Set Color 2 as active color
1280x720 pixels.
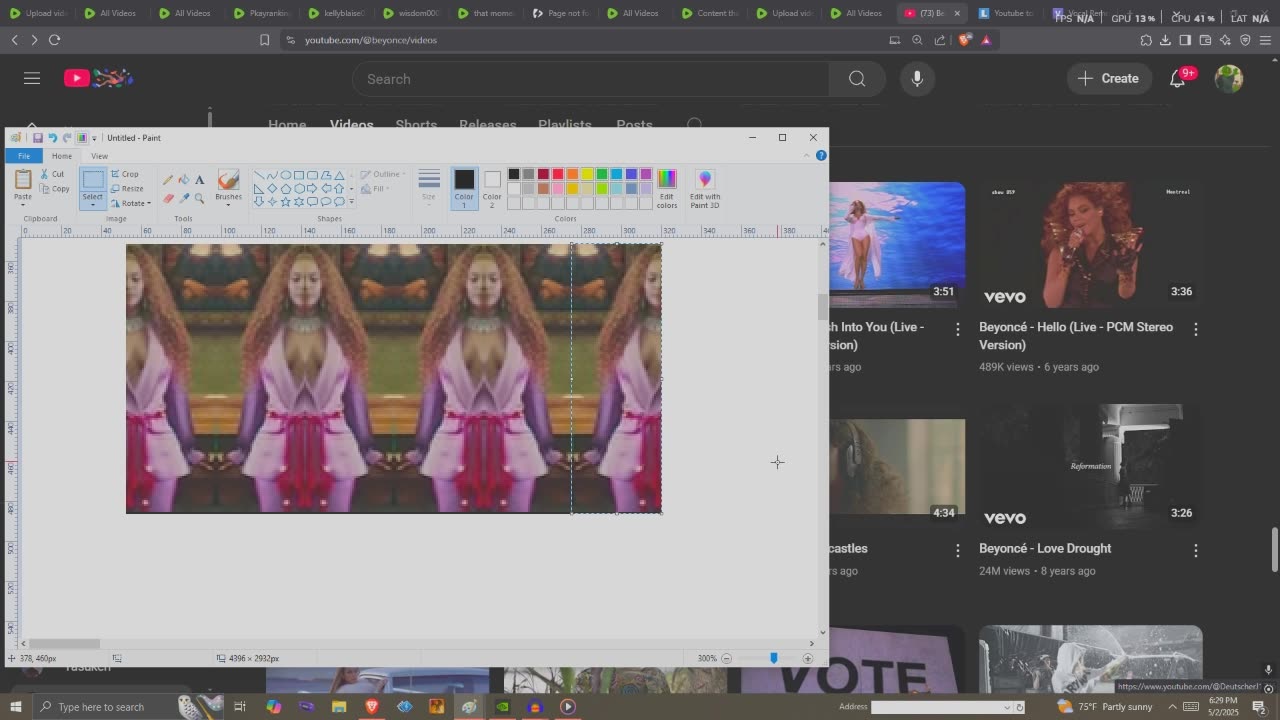coord(492,186)
